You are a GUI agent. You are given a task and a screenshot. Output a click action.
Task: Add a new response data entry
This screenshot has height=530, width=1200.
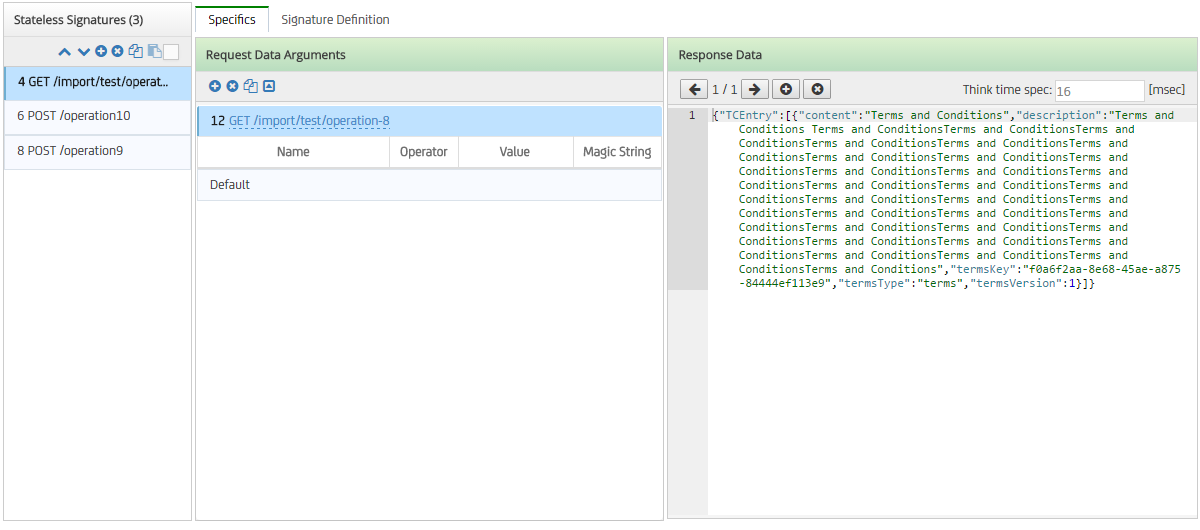pyautogui.click(x=787, y=90)
